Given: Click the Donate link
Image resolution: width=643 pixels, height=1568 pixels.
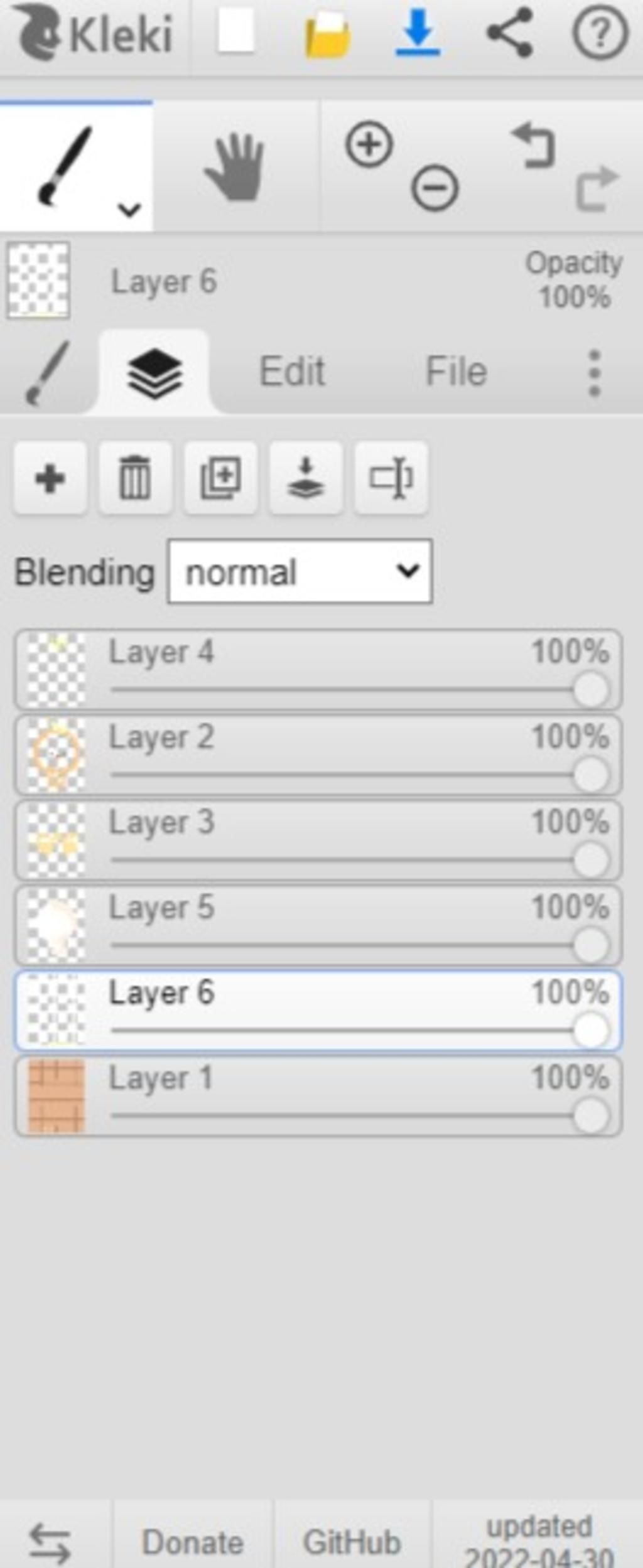Looking at the screenshot, I should [193, 1542].
